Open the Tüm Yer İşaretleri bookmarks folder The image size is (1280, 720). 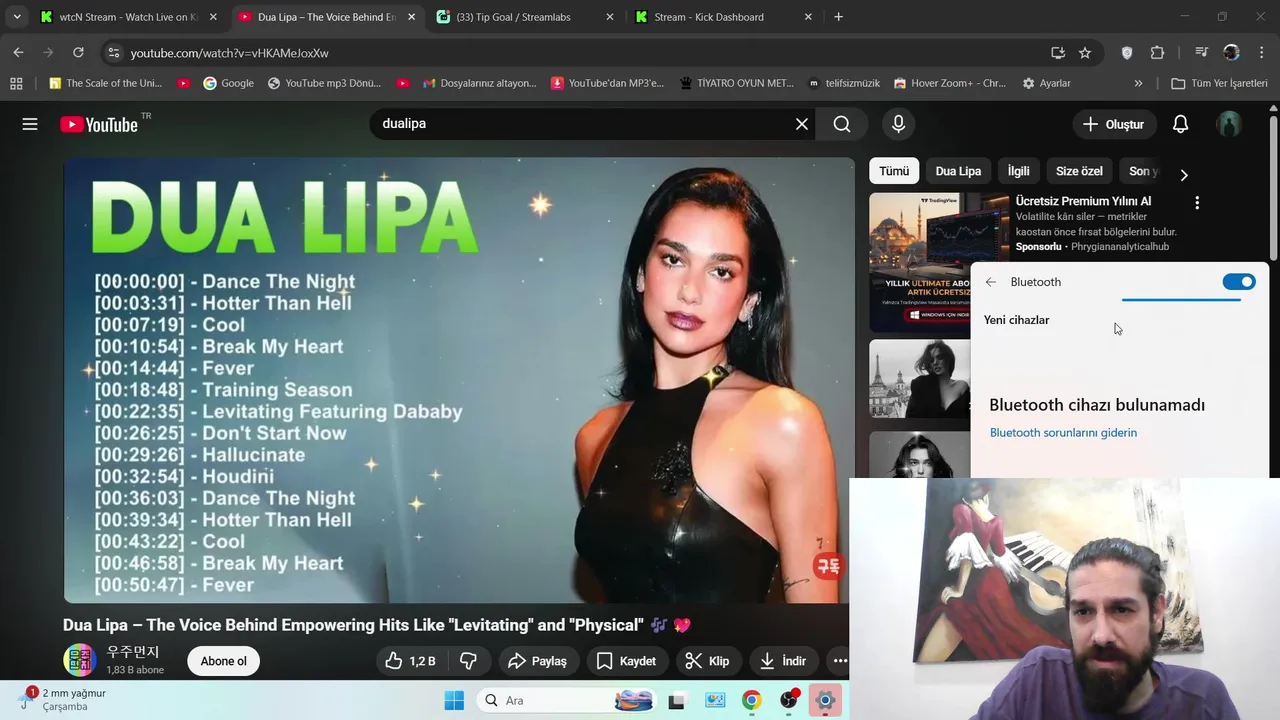1219,83
